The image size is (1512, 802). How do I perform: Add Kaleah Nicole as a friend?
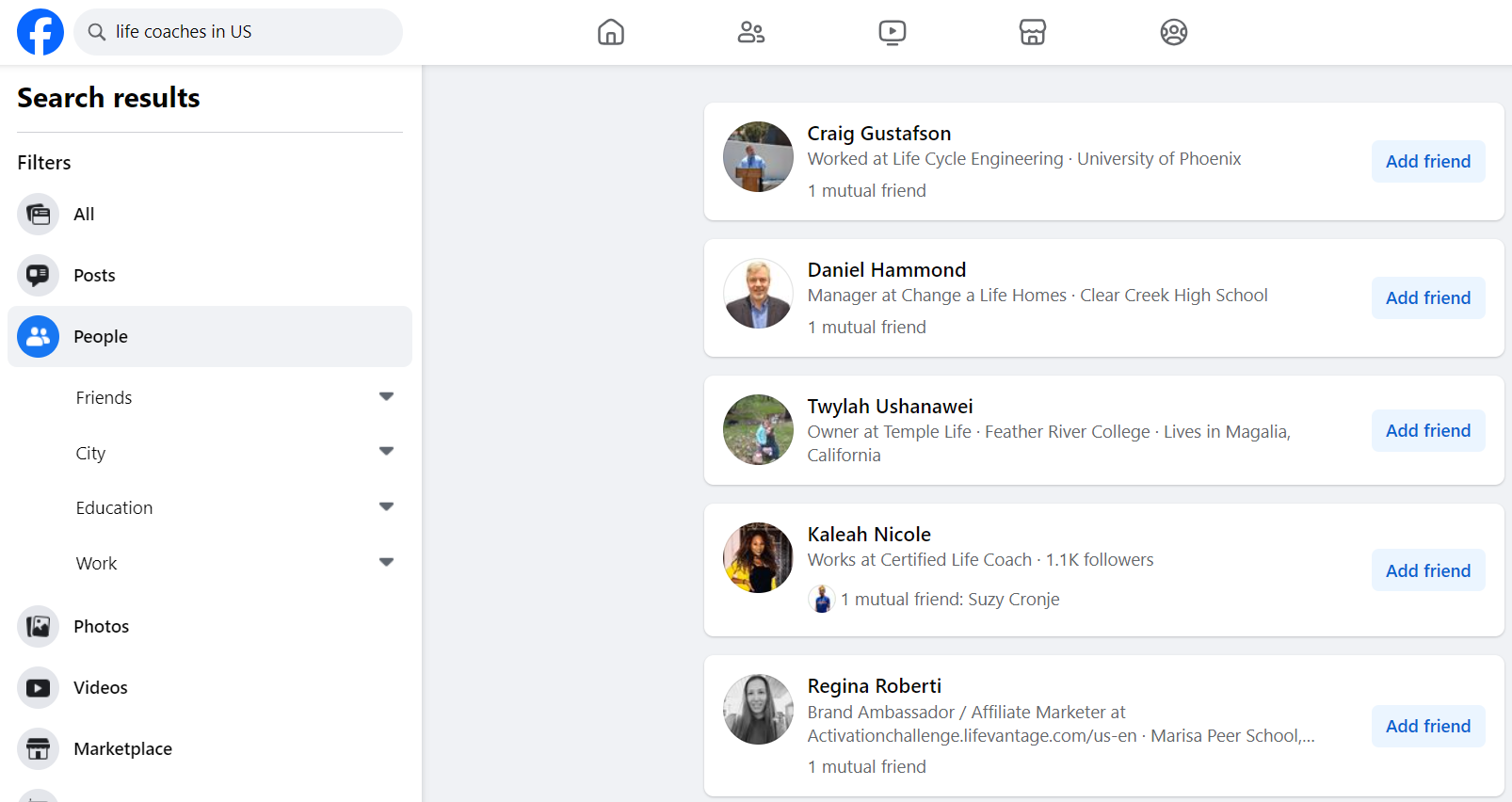pos(1427,570)
